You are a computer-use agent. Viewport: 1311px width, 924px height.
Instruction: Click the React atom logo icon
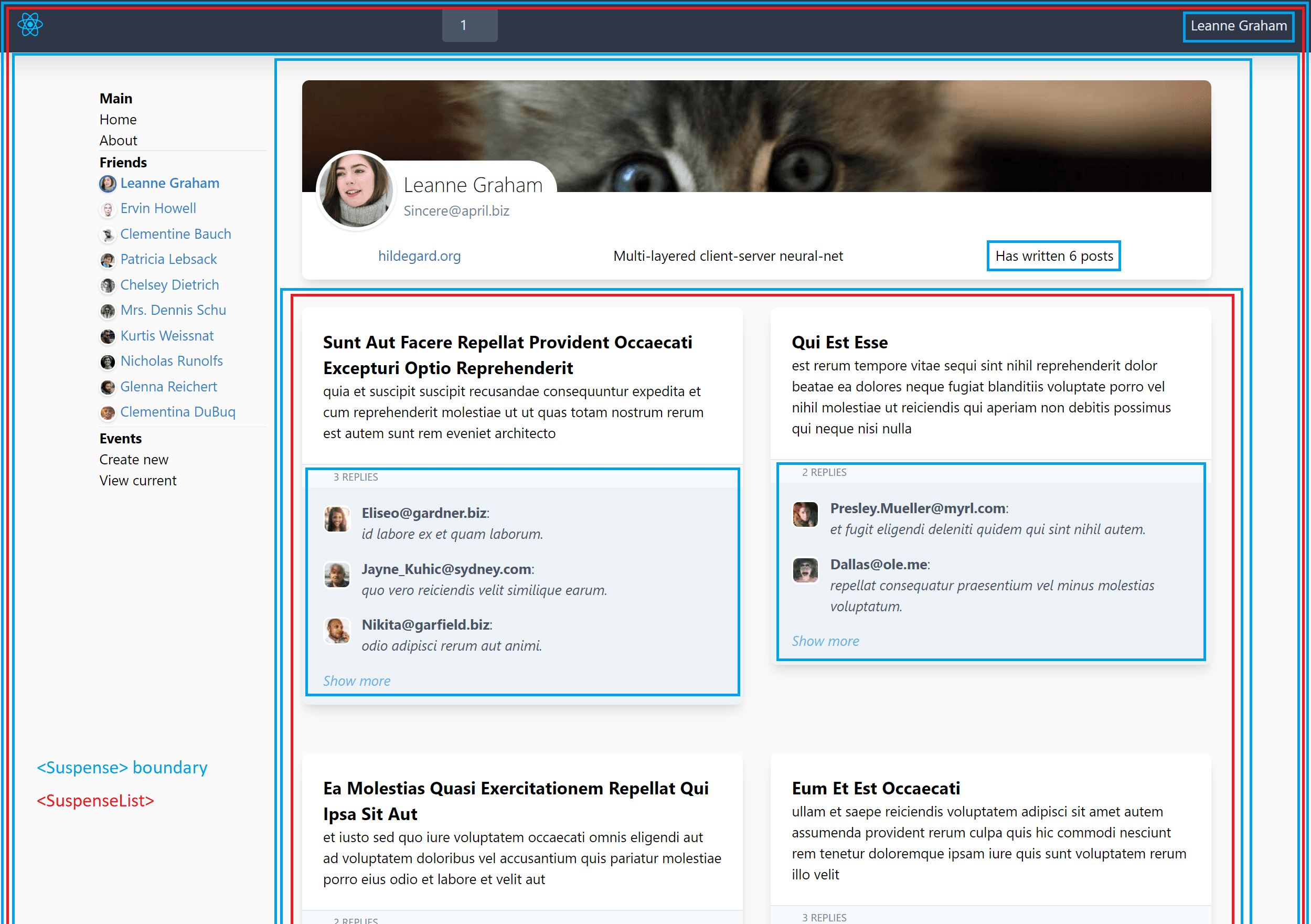[x=30, y=25]
